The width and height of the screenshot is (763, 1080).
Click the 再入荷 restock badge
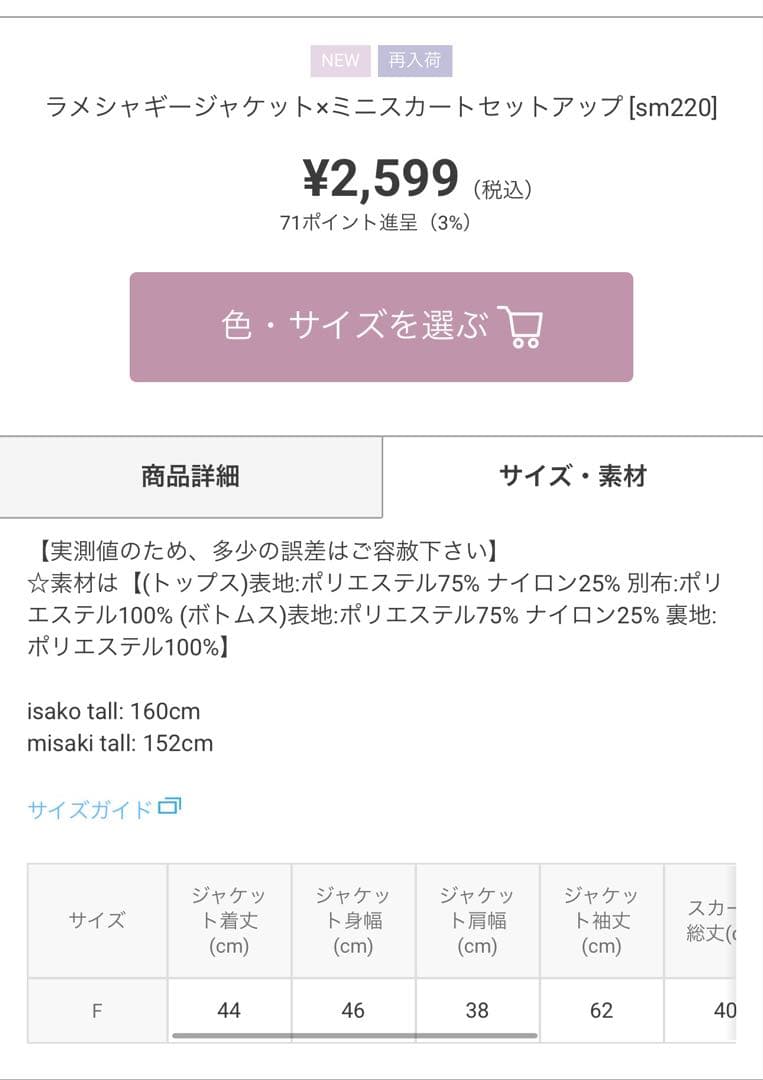click(415, 61)
